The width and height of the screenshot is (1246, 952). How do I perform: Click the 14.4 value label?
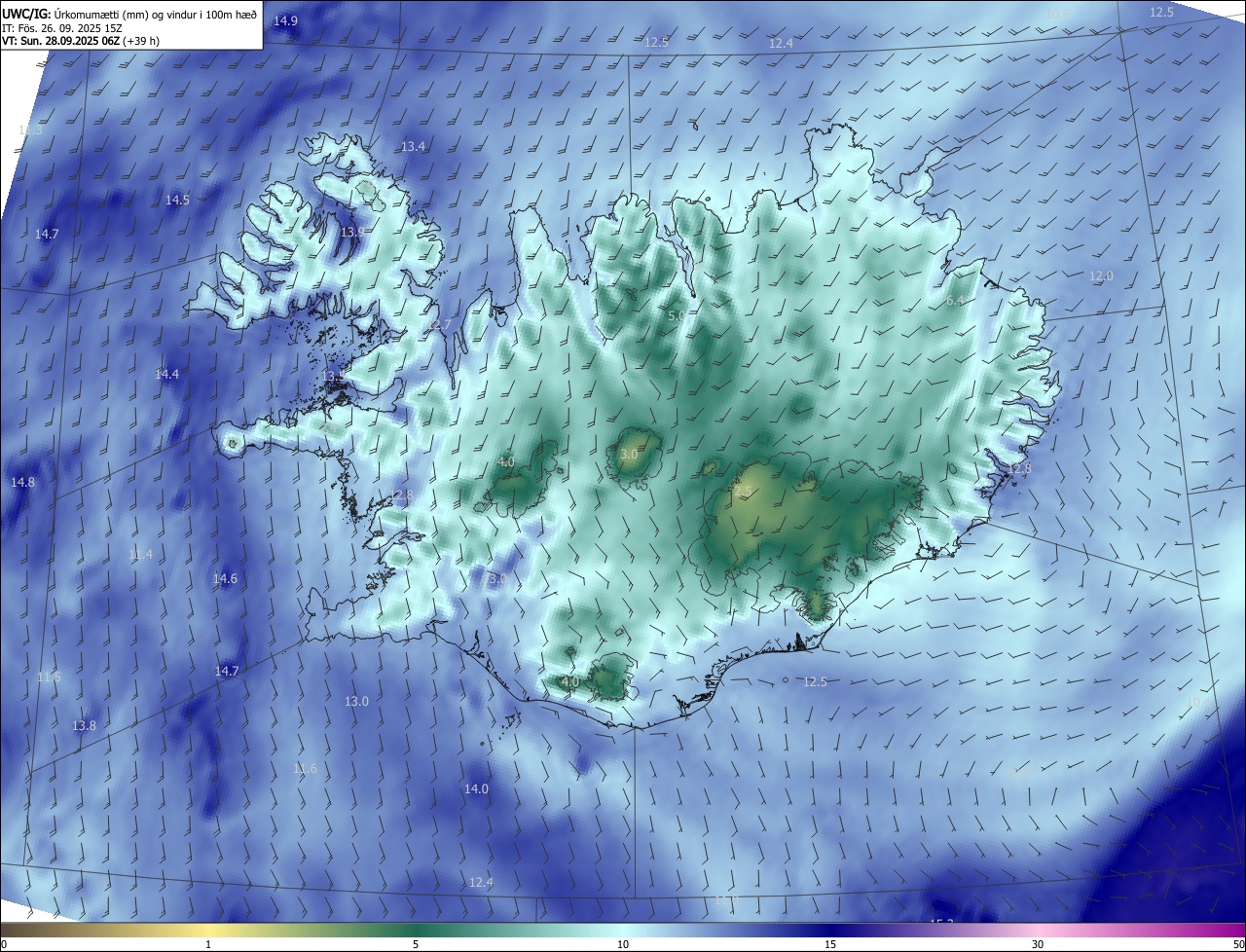click(x=167, y=374)
